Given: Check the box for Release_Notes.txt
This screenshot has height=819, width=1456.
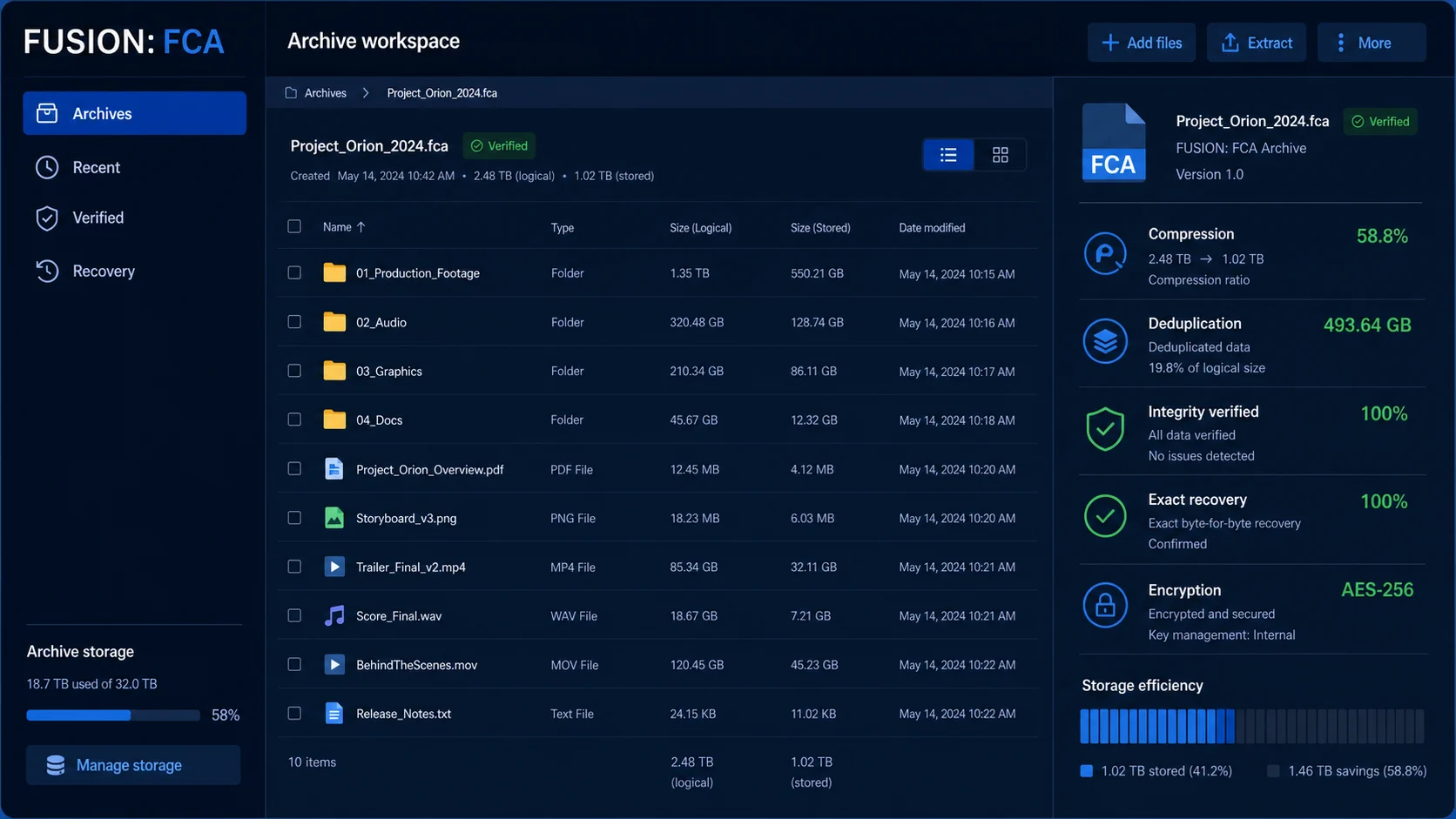Looking at the screenshot, I should click(x=294, y=713).
